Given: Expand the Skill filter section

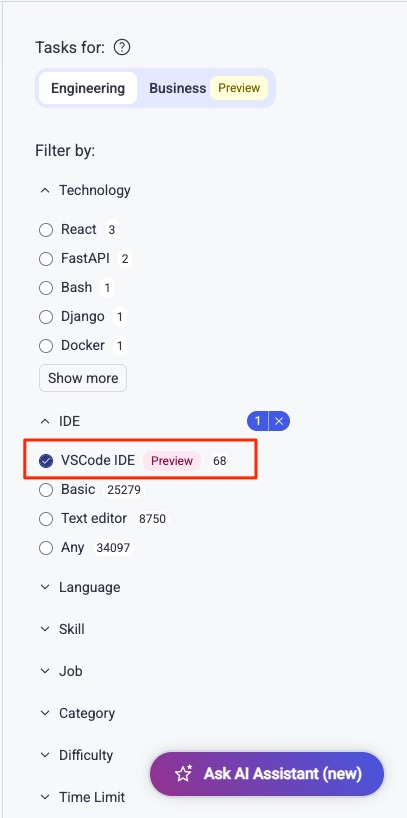Looking at the screenshot, I should [x=45, y=630].
